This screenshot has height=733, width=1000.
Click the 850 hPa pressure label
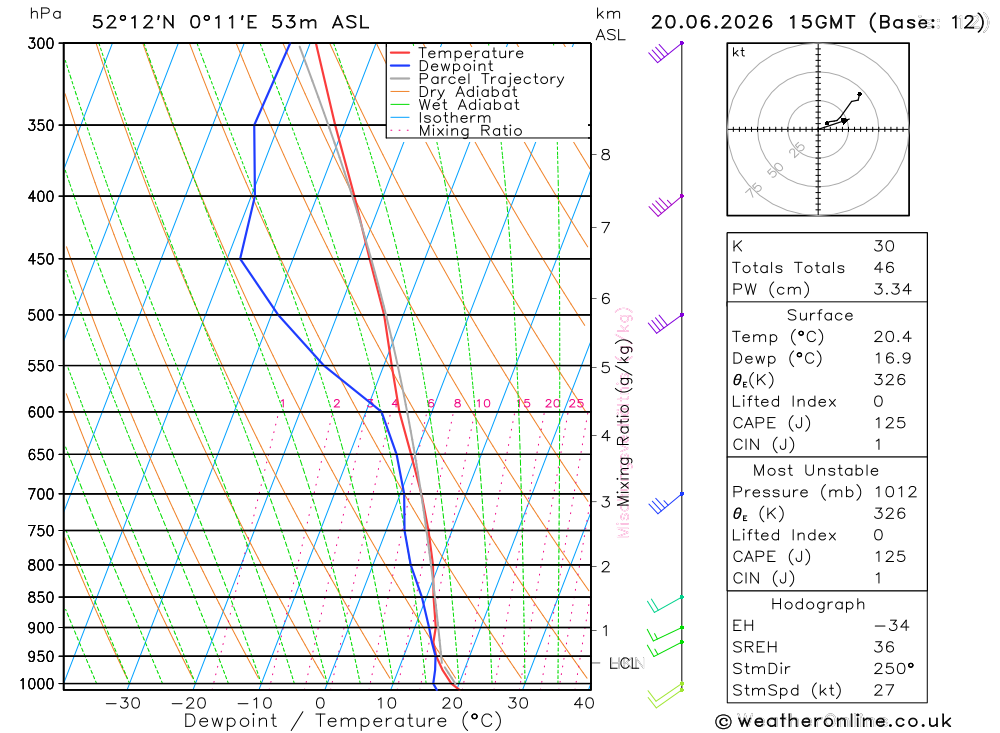[41, 598]
